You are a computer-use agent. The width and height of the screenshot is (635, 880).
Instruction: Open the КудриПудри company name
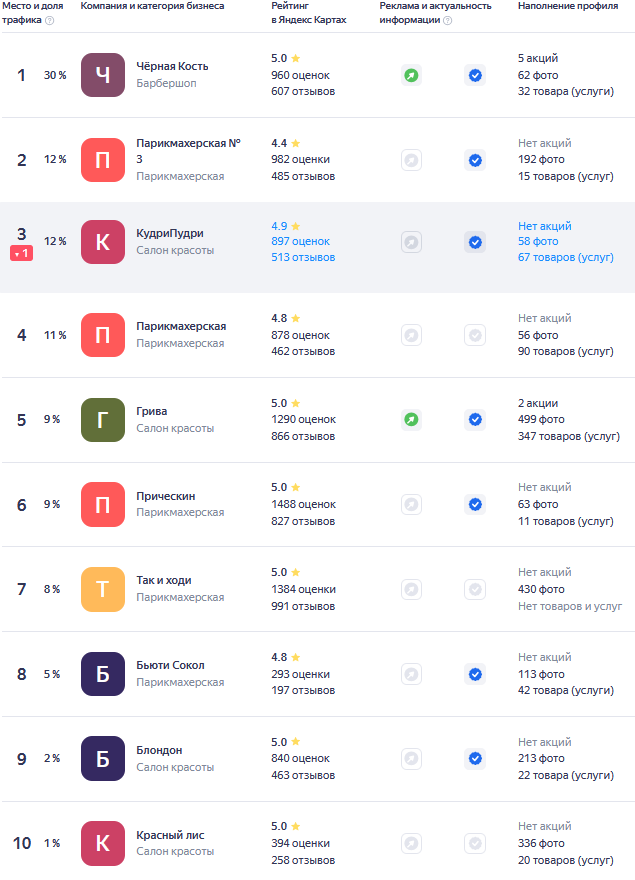coord(170,234)
